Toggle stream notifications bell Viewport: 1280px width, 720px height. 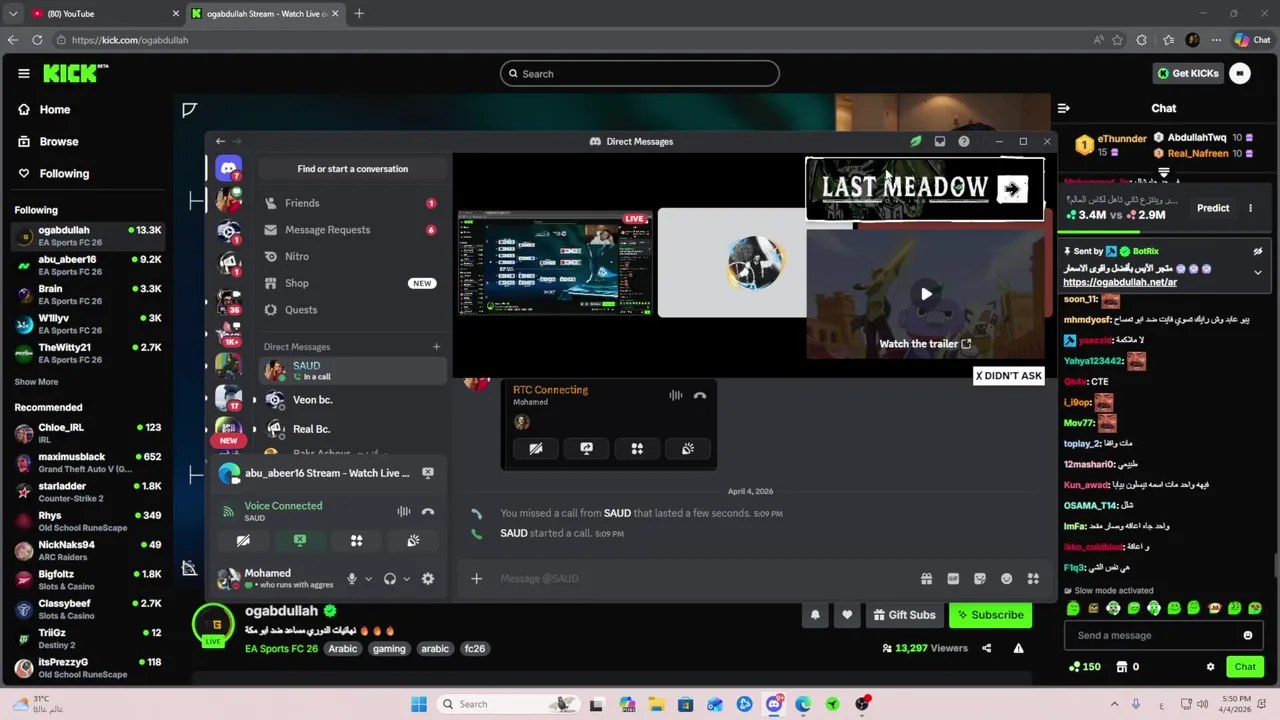click(815, 615)
